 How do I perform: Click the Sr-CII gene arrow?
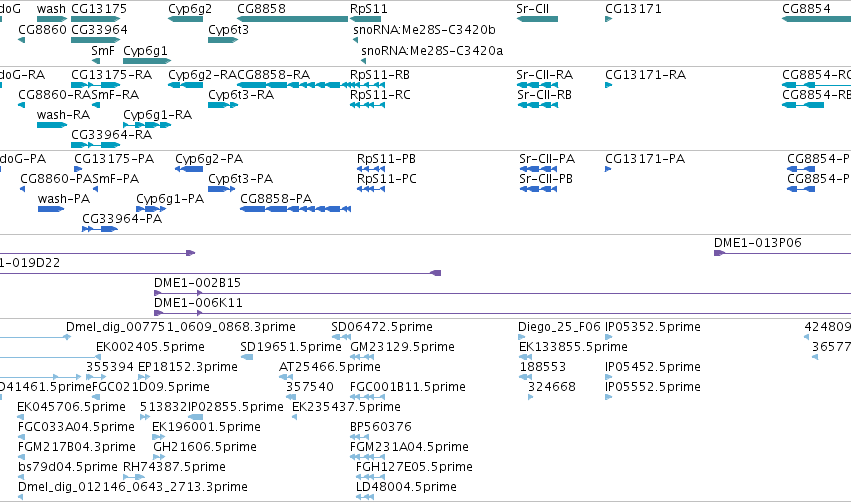pos(537,19)
